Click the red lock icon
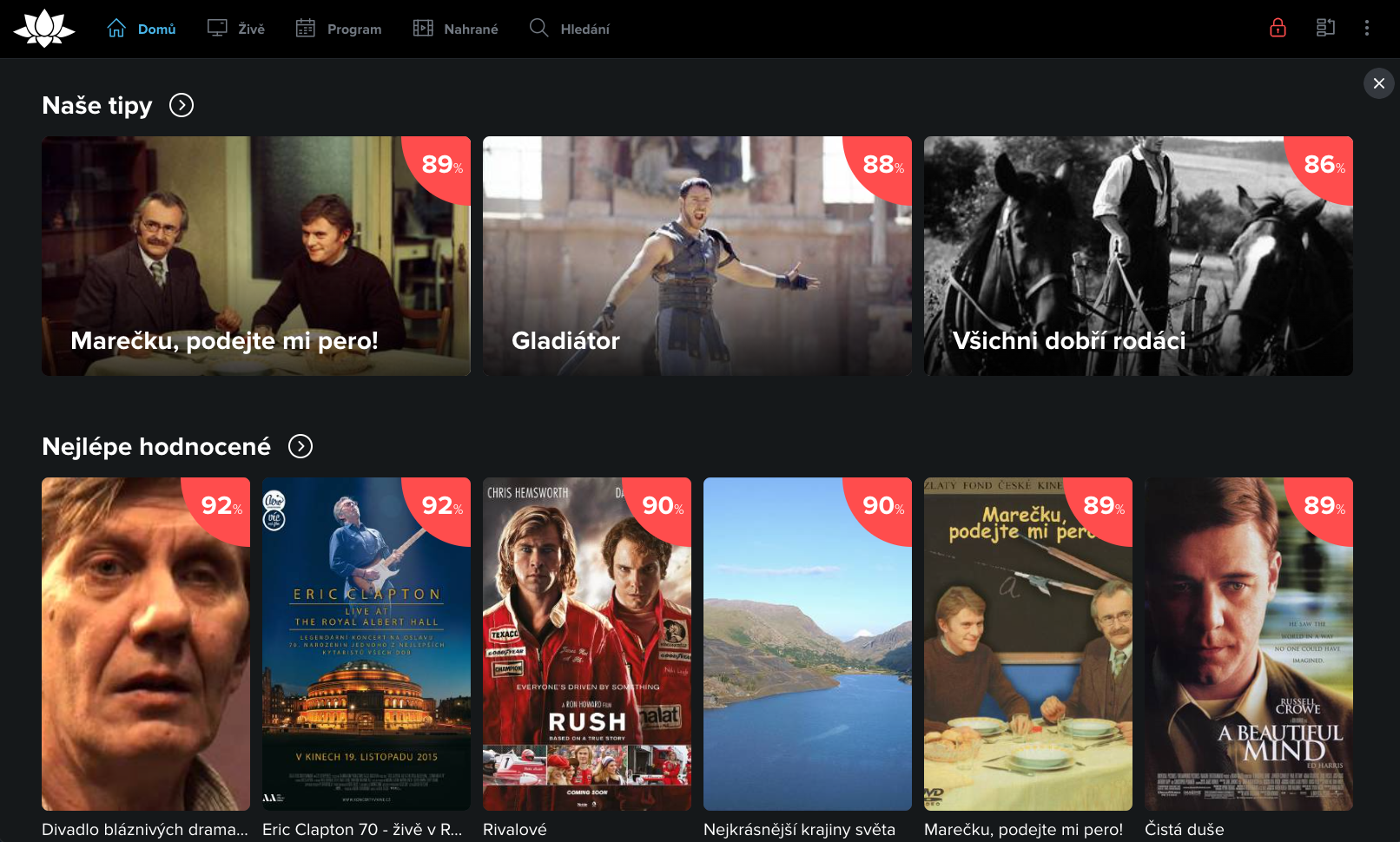1400x842 pixels. 1278,28
